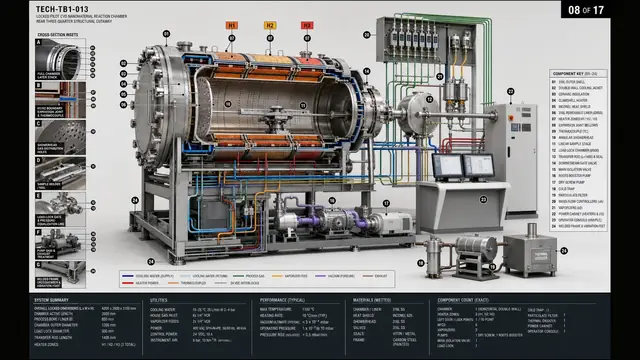
Task: Click the heater power red legend swatch
Action: coord(128,283)
